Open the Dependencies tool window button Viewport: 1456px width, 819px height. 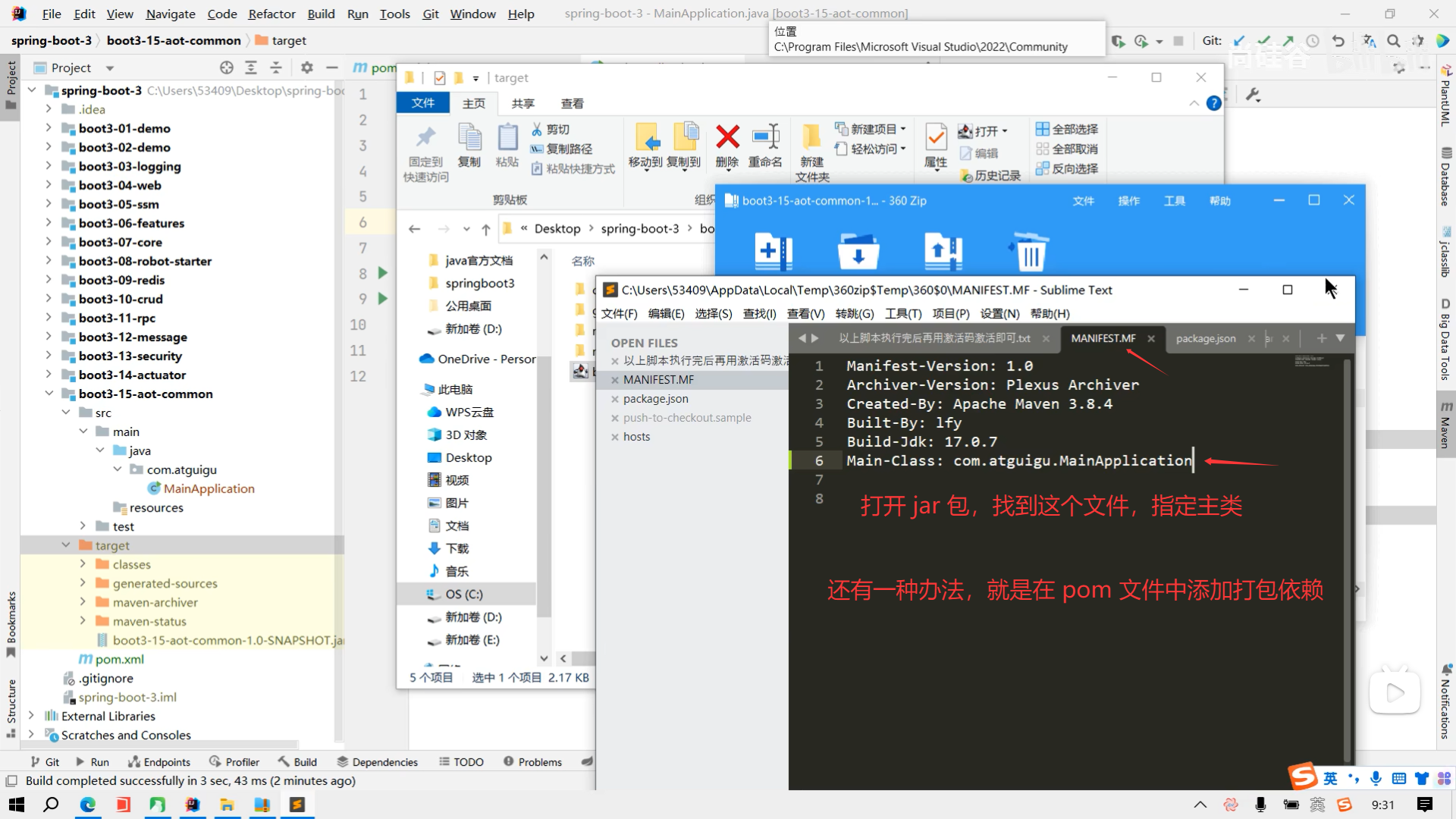click(377, 762)
